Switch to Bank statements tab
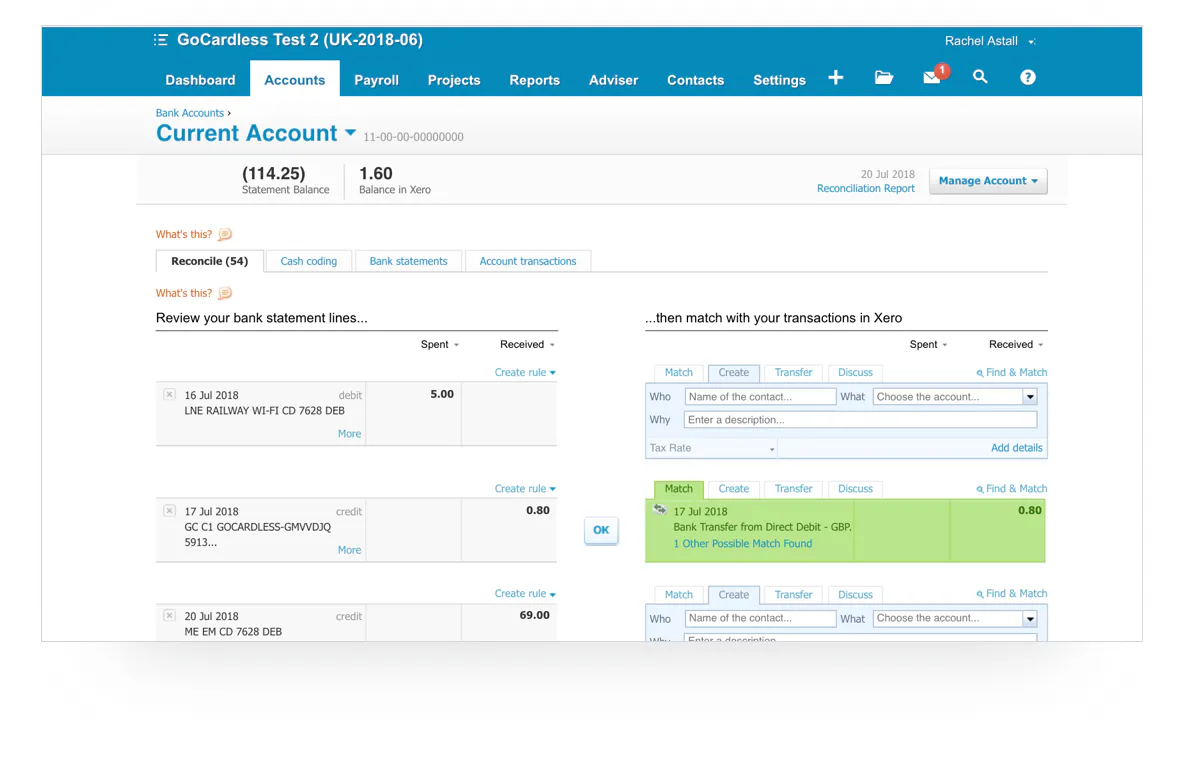Viewport: 1184px width, 781px height. [x=409, y=261]
